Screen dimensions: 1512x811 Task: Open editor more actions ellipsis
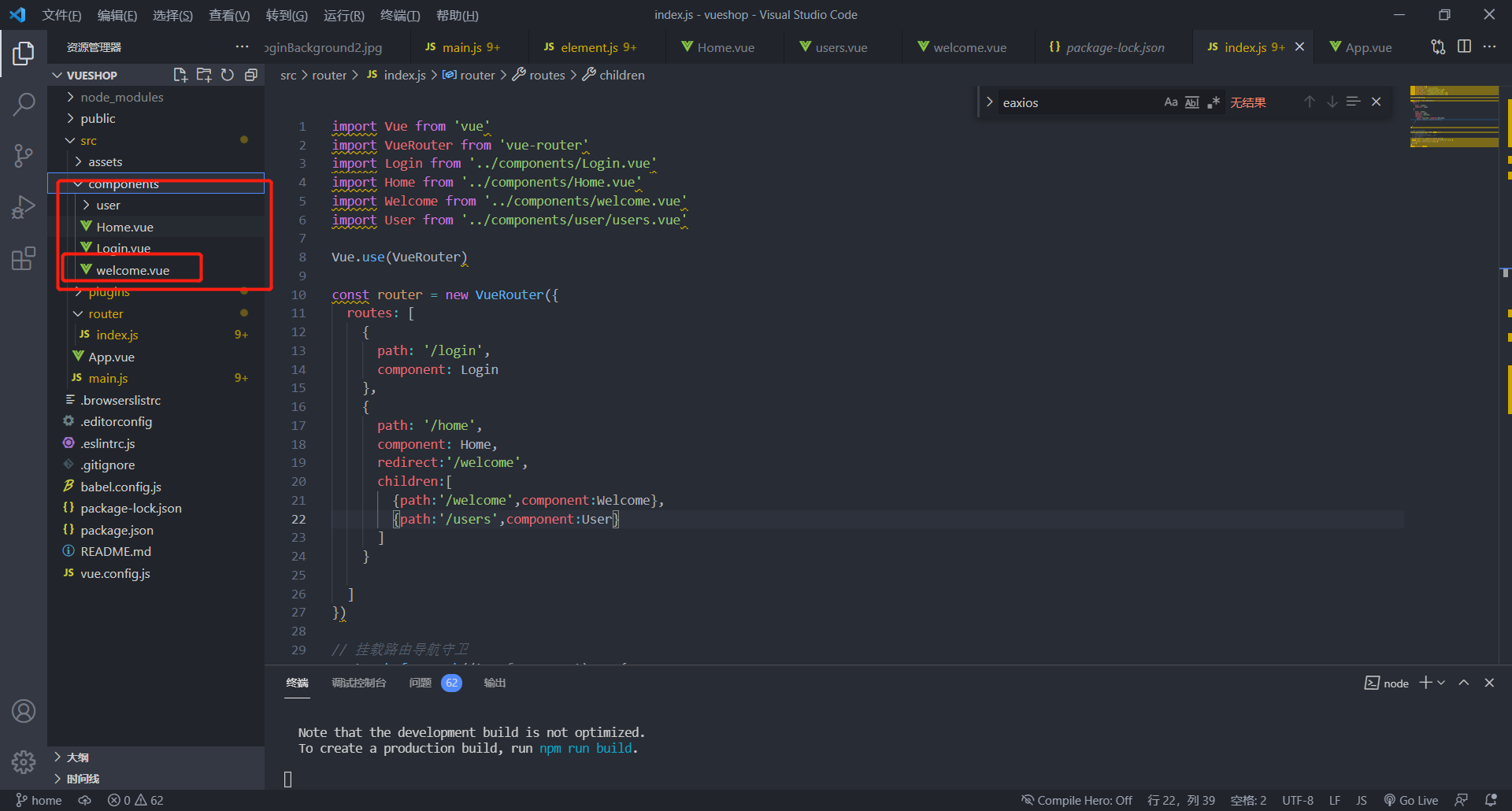[1489, 47]
